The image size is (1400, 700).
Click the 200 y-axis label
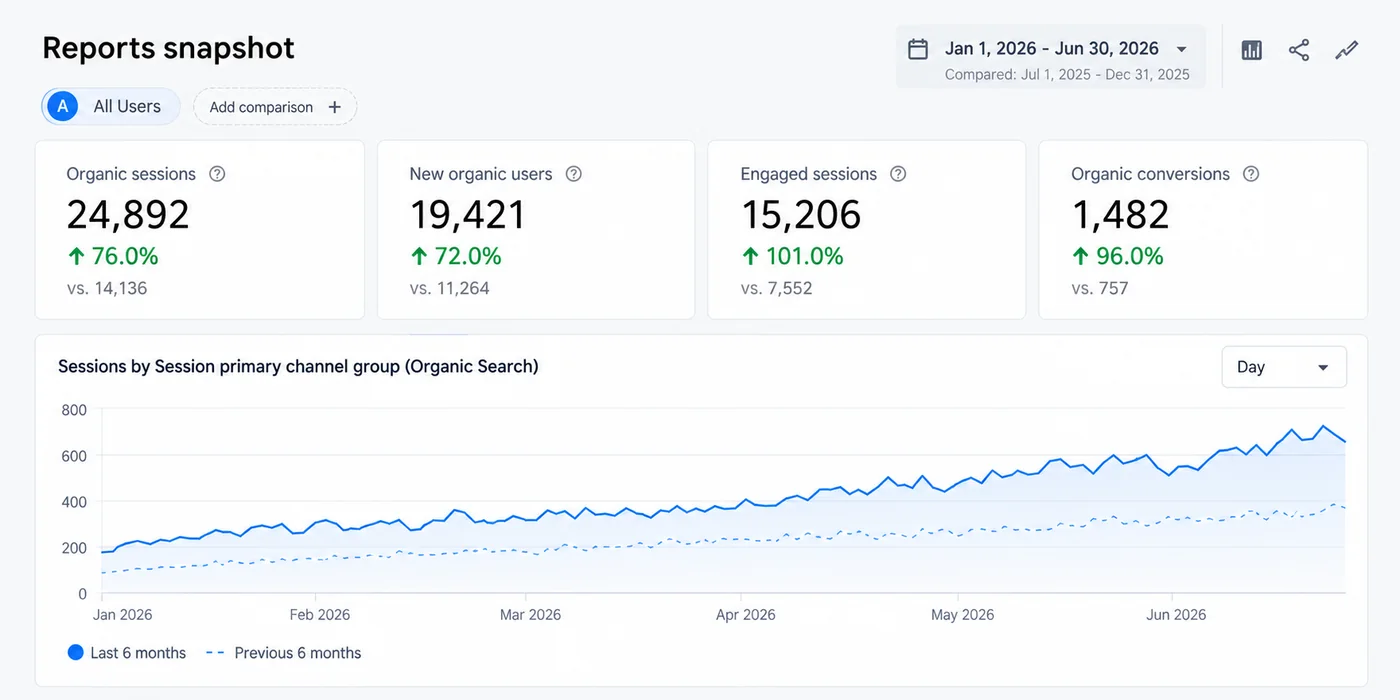tap(74, 548)
